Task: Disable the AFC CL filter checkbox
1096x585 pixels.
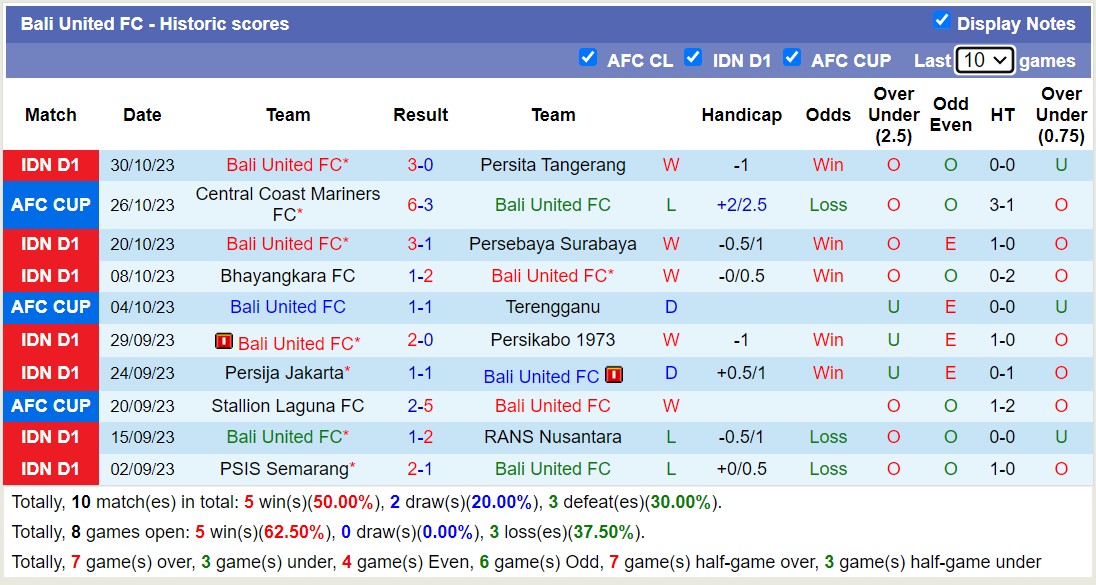Action: point(589,58)
